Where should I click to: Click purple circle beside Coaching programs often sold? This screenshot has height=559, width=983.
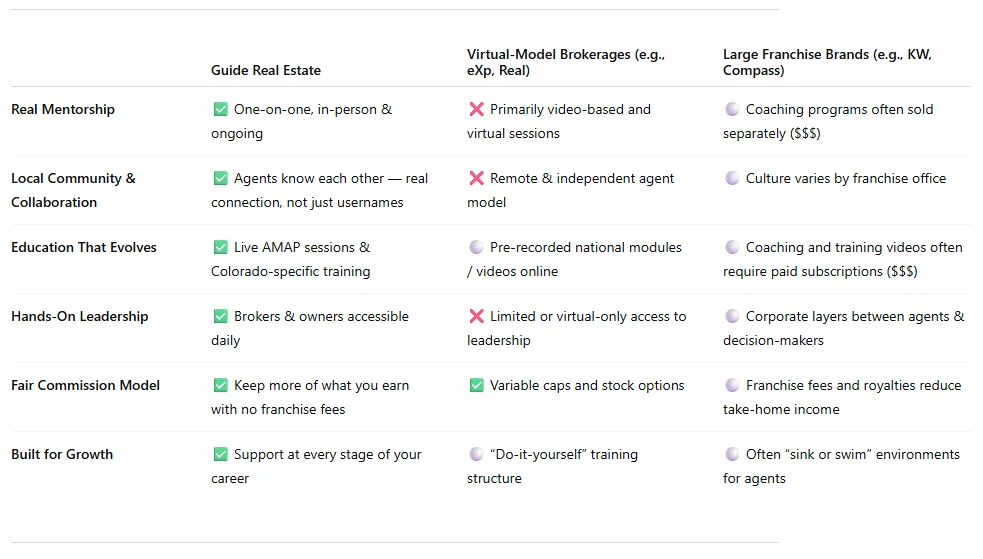pos(732,109)
